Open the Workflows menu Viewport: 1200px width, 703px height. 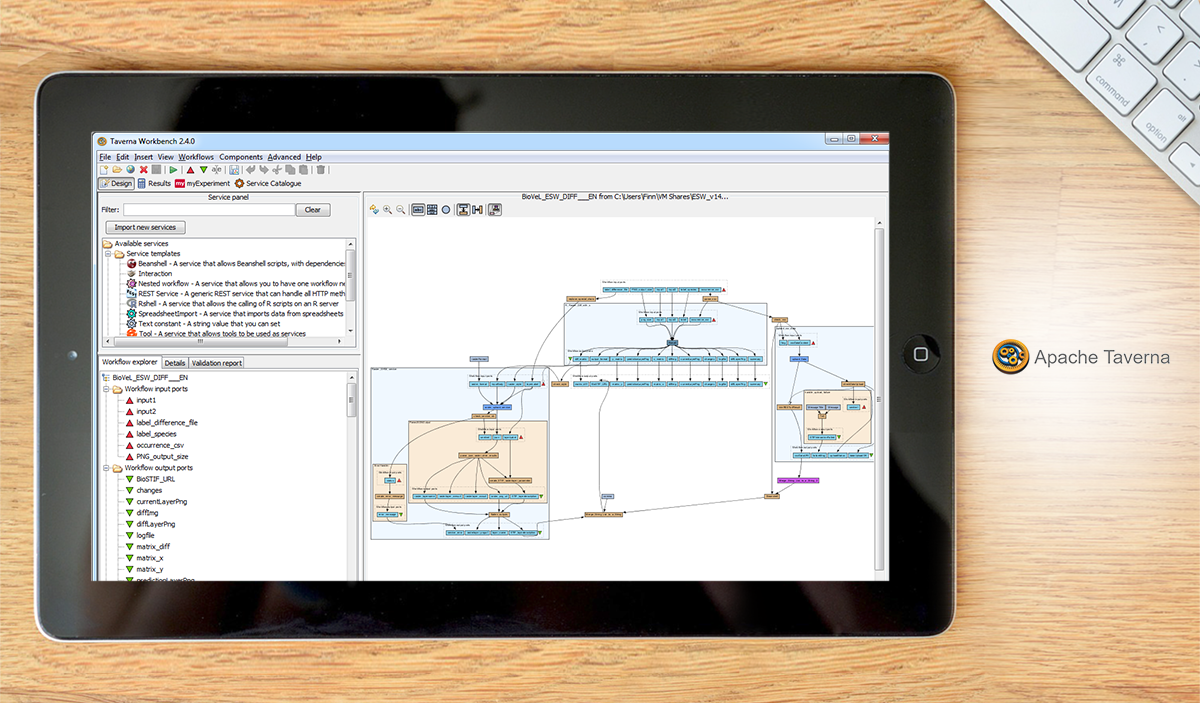[194, 157]
